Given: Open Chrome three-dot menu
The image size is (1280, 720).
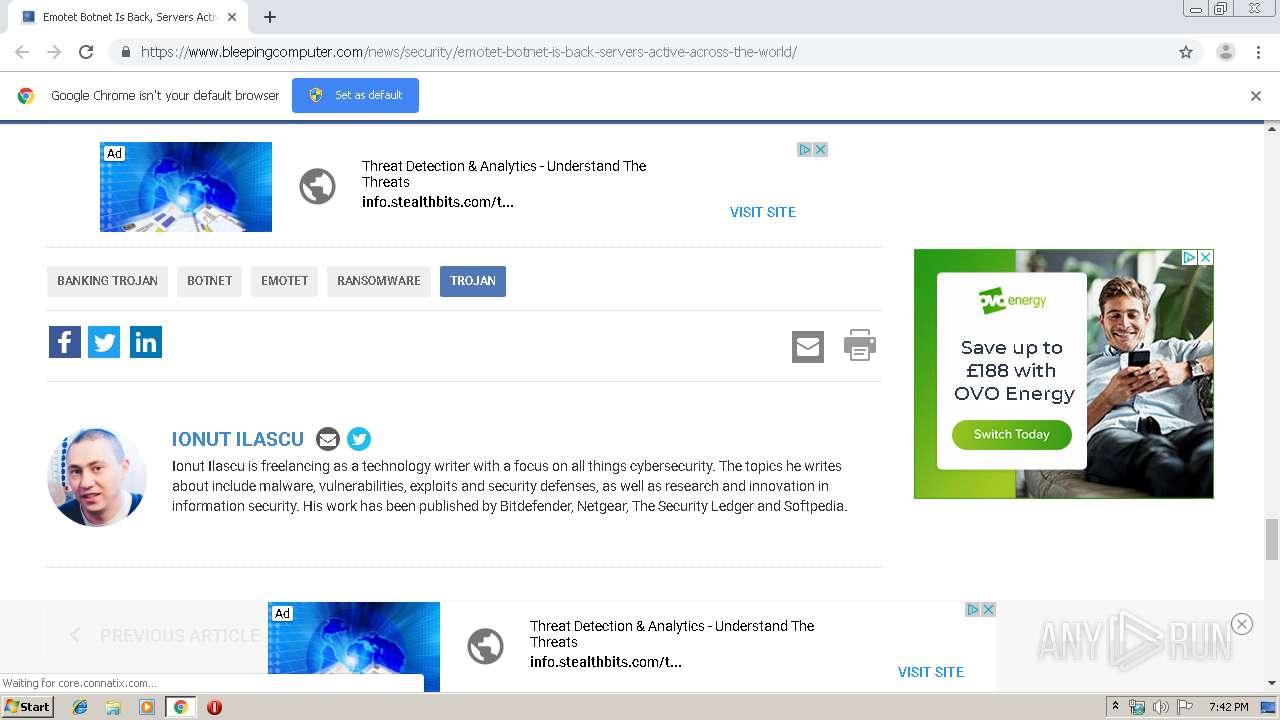Looking at the screenshot, I should coord(1258,52).
